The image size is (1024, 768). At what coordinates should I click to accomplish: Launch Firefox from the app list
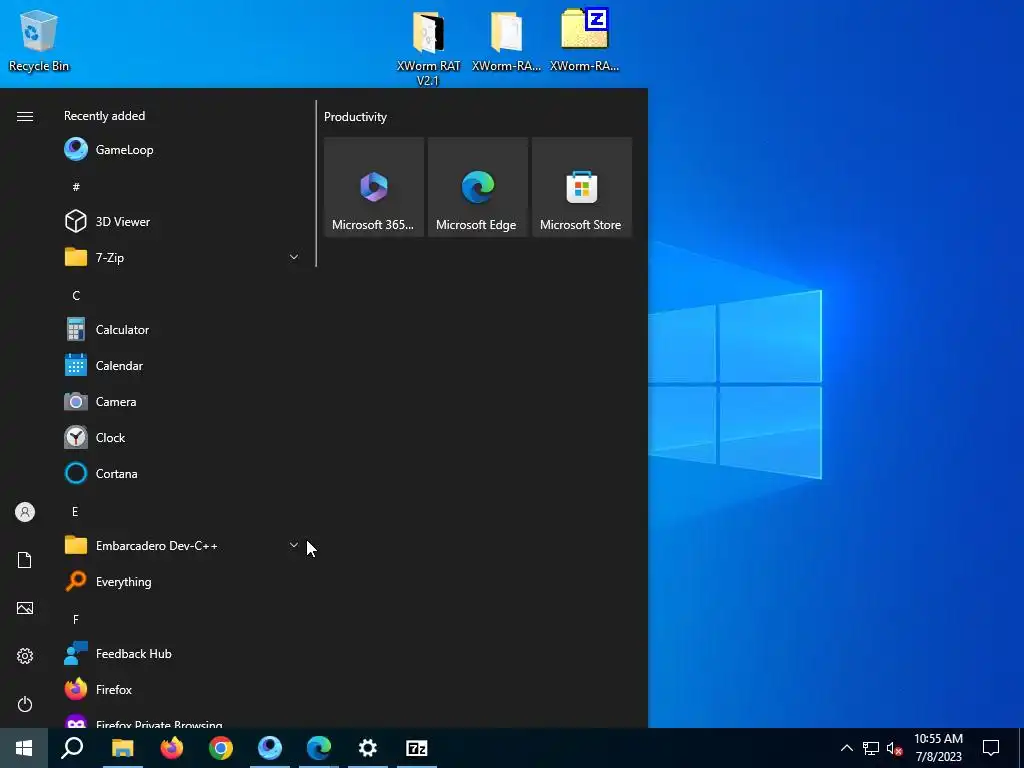click(x=182, y=690)
